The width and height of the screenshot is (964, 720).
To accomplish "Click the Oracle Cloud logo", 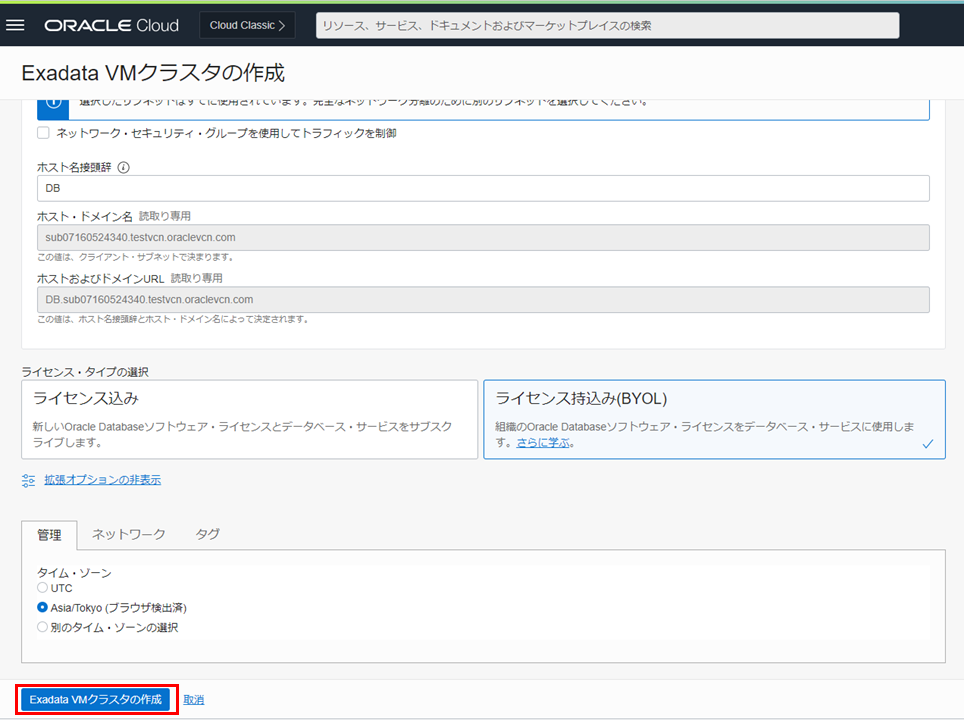I will tap(111, 25).
